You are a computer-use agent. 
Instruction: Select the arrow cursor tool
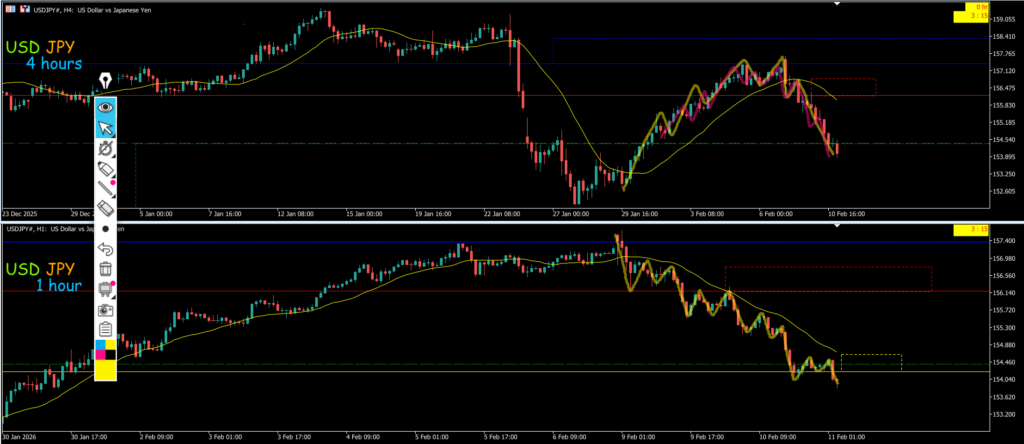(x=105, y=126)
